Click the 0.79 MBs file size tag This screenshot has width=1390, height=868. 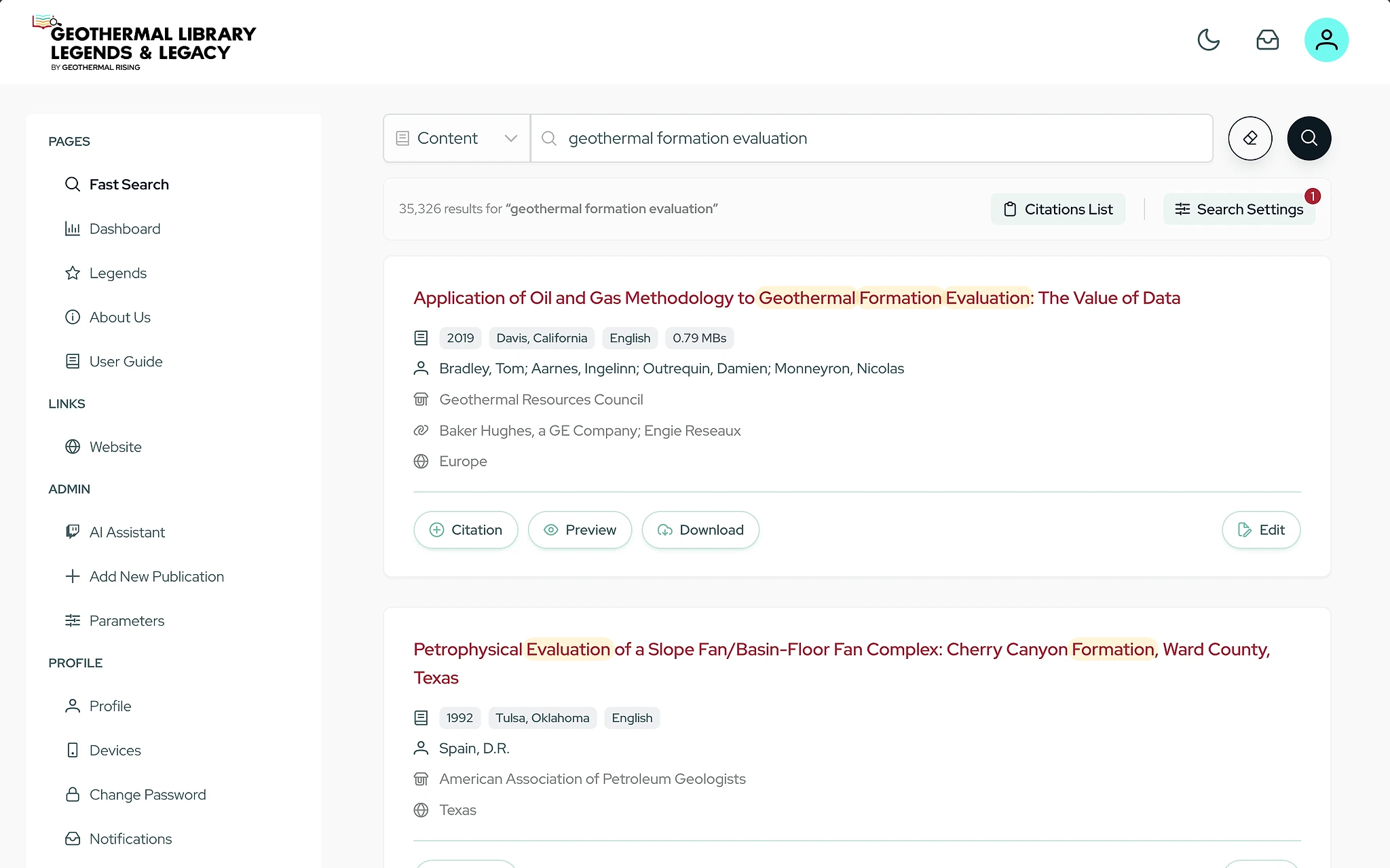click(x=699, y=338)
